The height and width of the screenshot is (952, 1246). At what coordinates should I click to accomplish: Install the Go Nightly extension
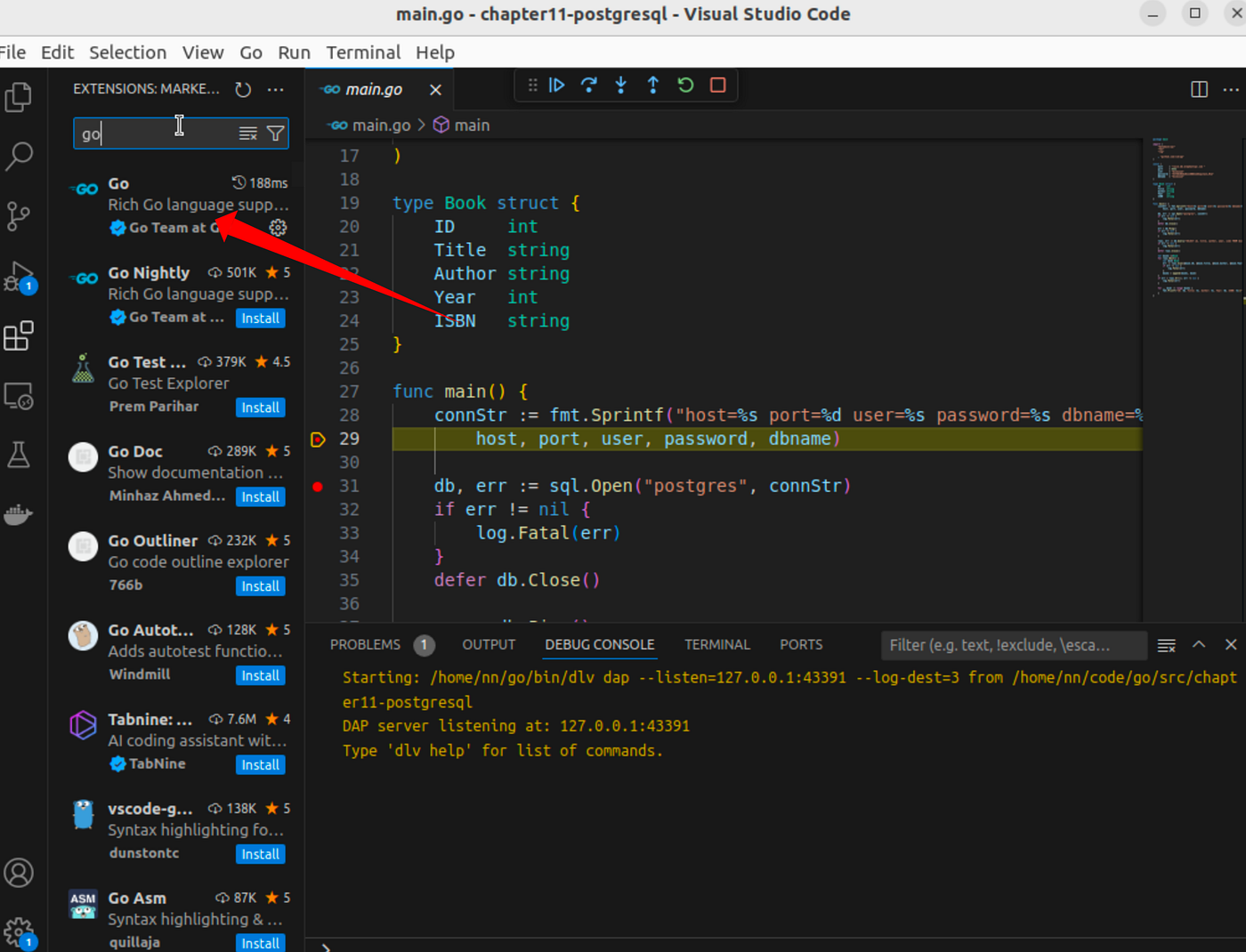[x=261, y=319]
